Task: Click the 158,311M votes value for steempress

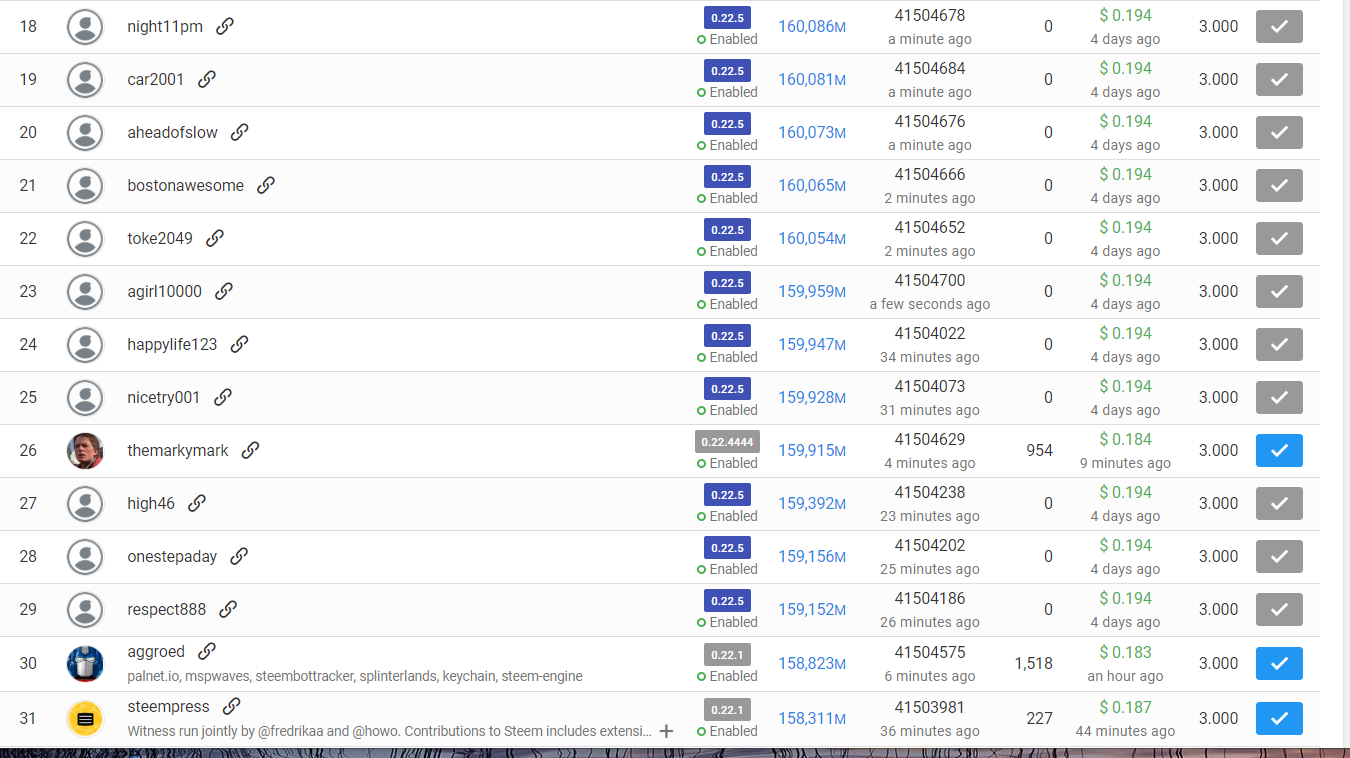Action: pos(811,718)
